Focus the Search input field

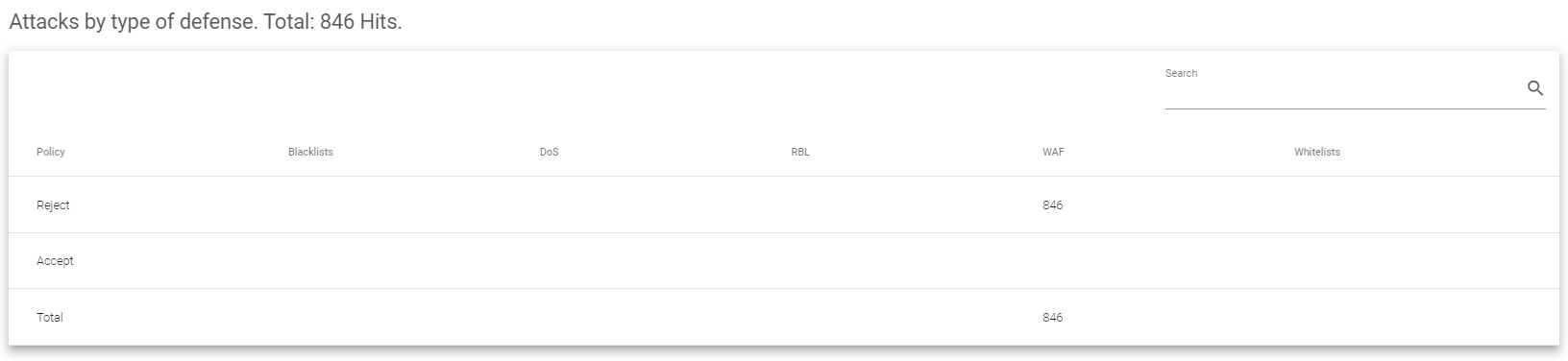coord(1343,89)
